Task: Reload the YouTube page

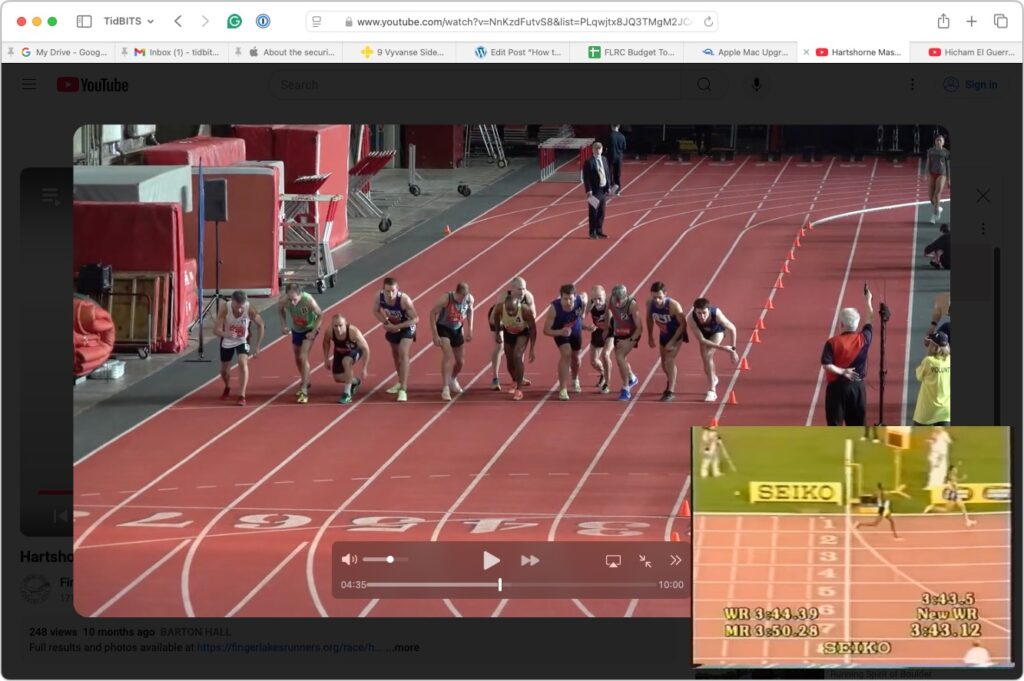Action: tap(709, 21)
